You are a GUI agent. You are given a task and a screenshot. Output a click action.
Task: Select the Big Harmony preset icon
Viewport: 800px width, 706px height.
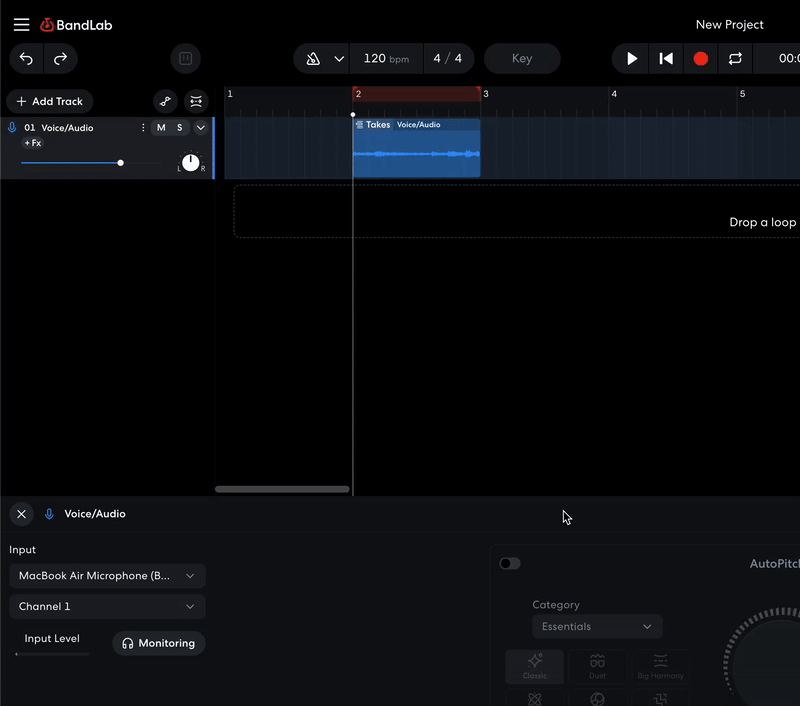660,666
